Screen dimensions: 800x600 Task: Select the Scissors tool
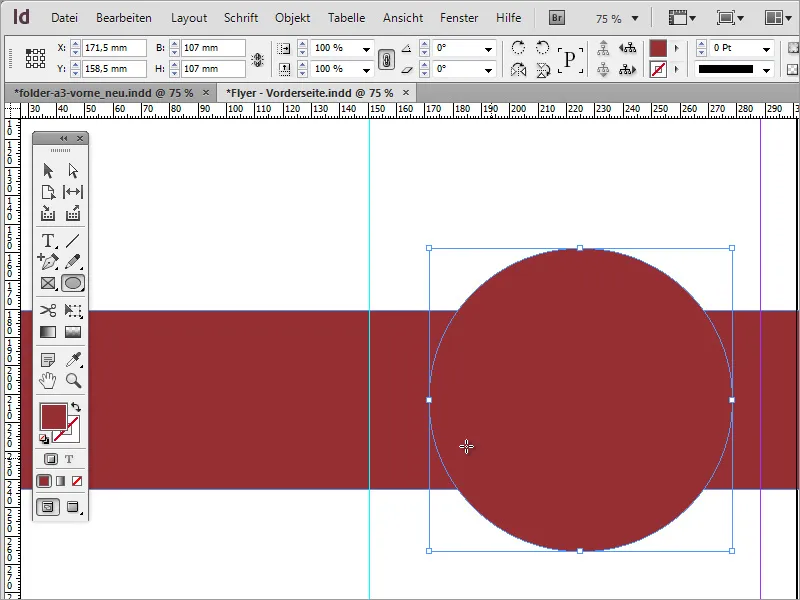click(x=48, y=310)
